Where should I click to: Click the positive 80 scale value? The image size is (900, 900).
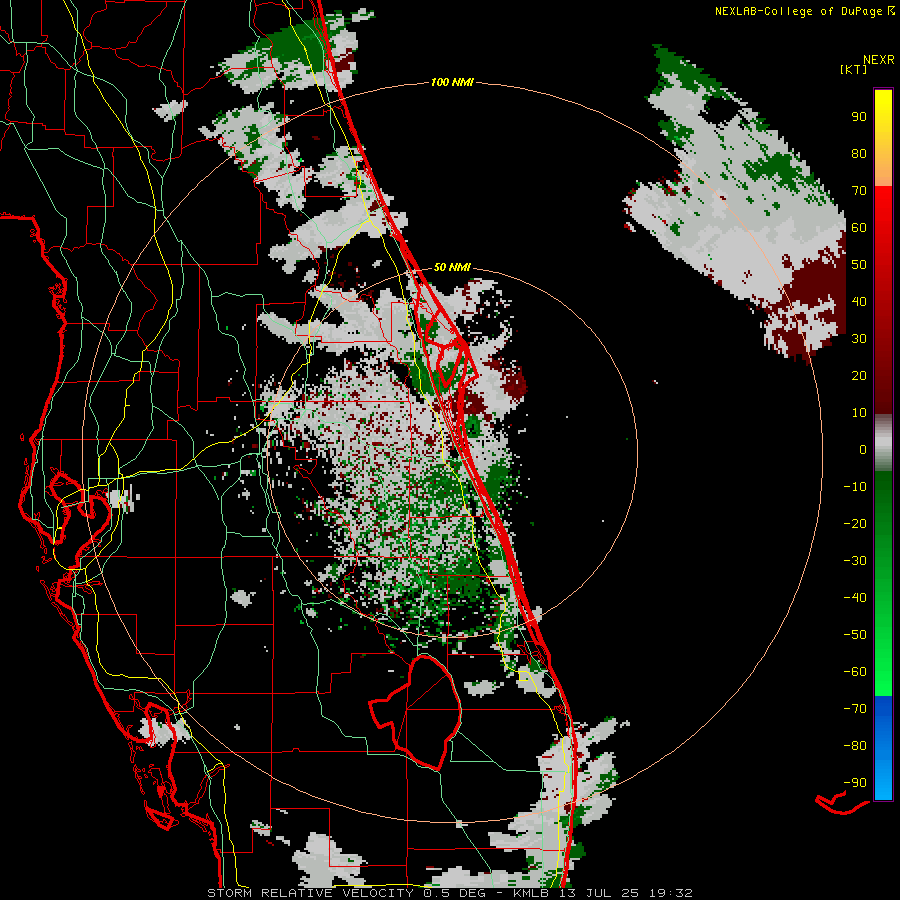click(859, 153)
